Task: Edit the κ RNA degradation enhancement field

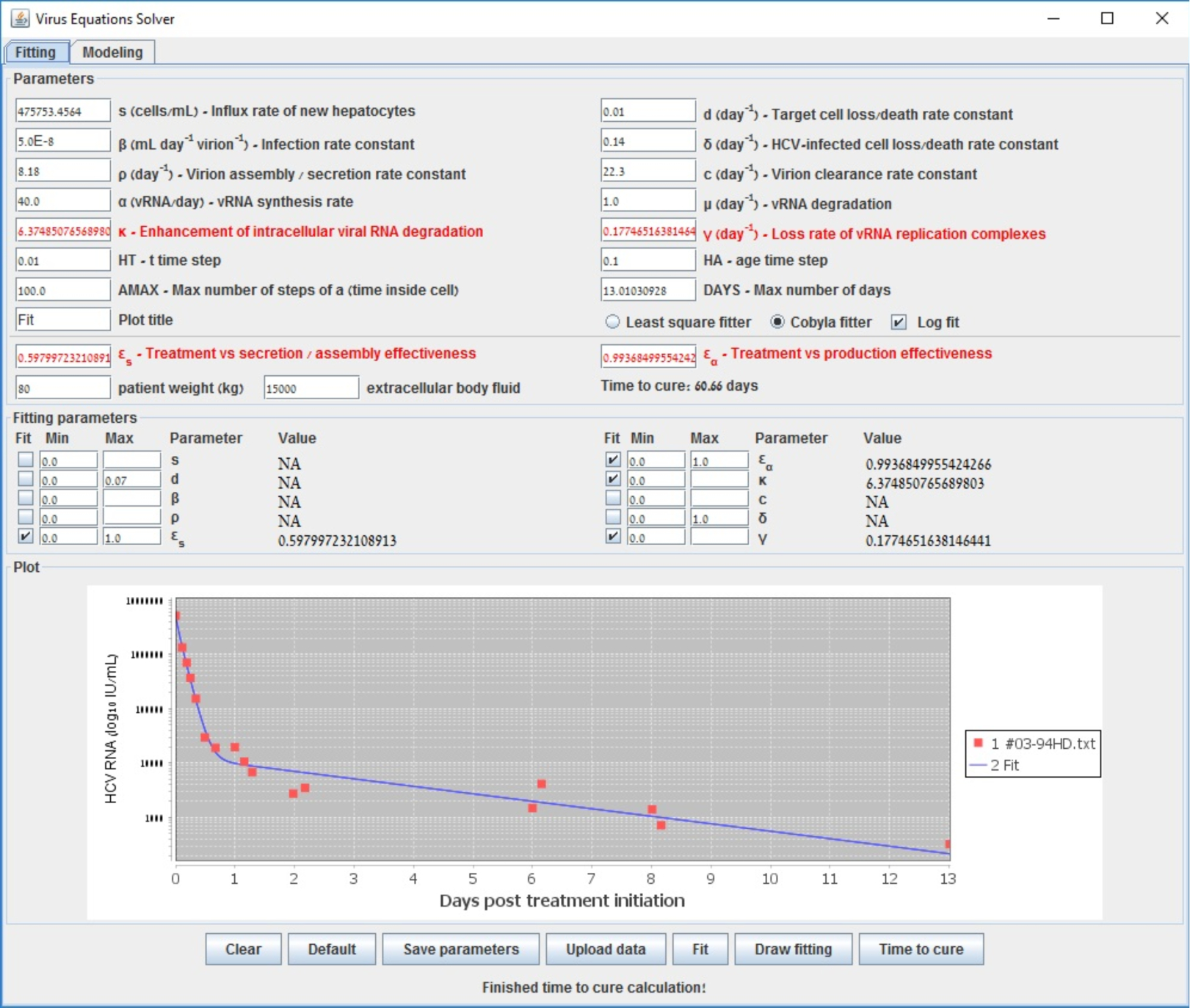Action: point(63,231)
